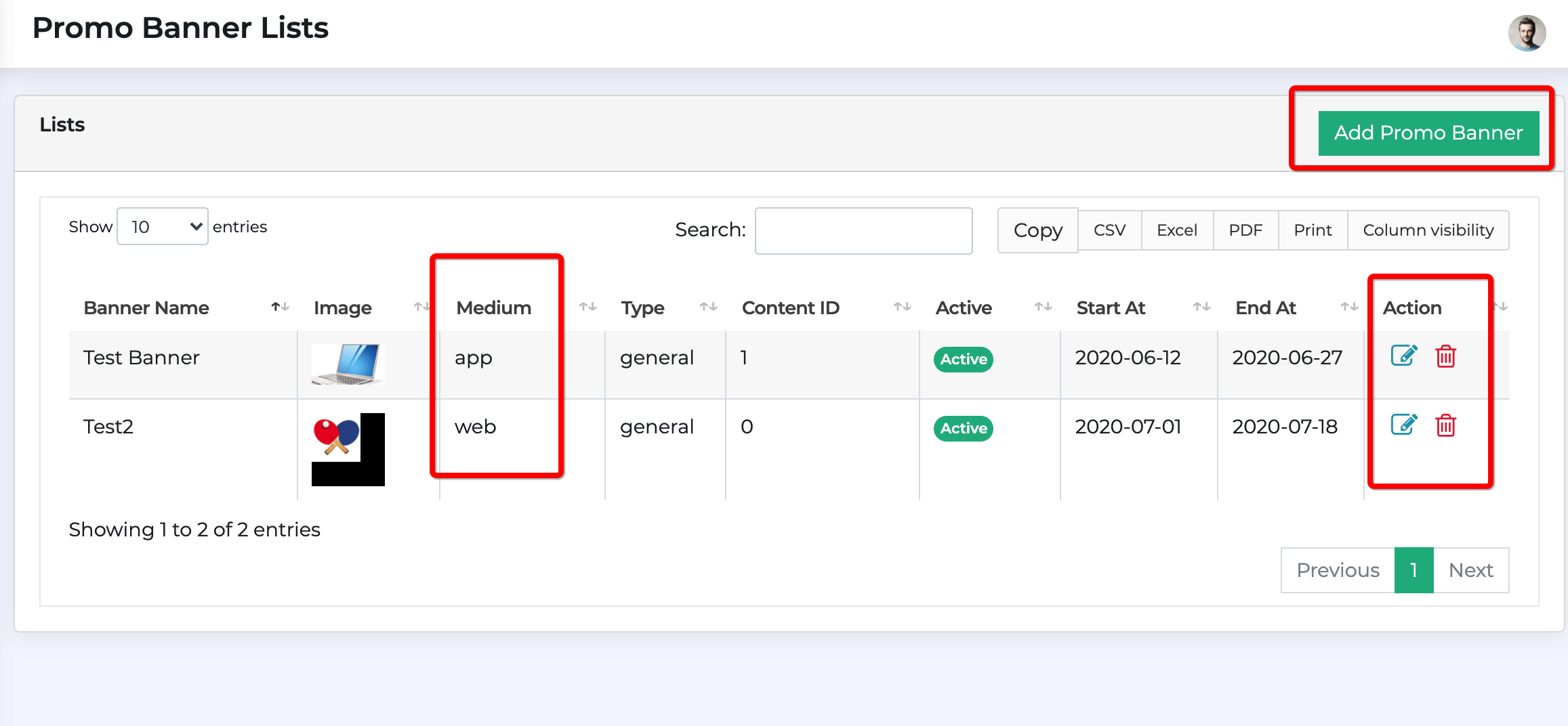
Task: Export table as PDF
Action: click(1245, 230)
